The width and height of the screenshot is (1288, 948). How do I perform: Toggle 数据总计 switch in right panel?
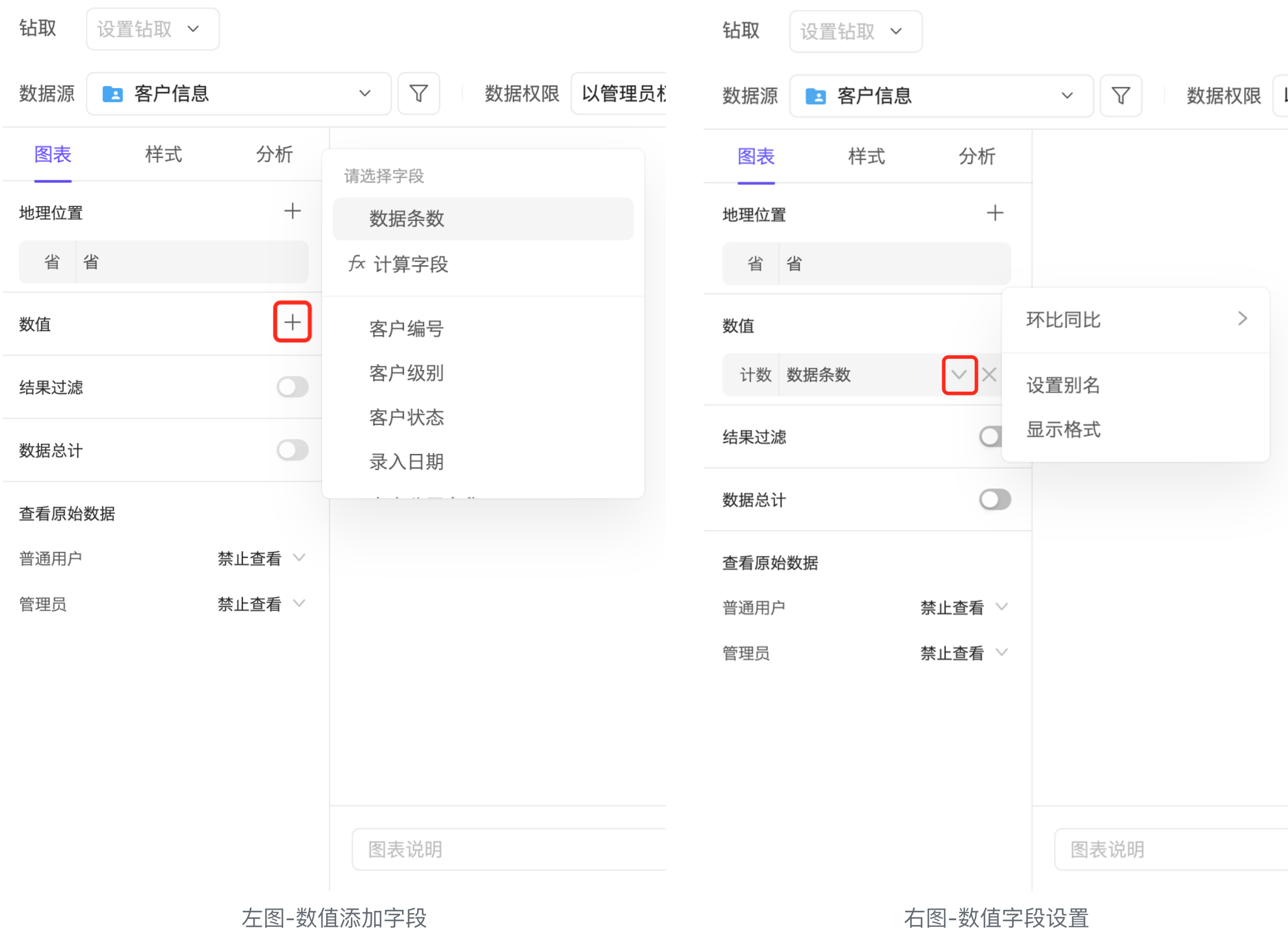coord(995,499)
